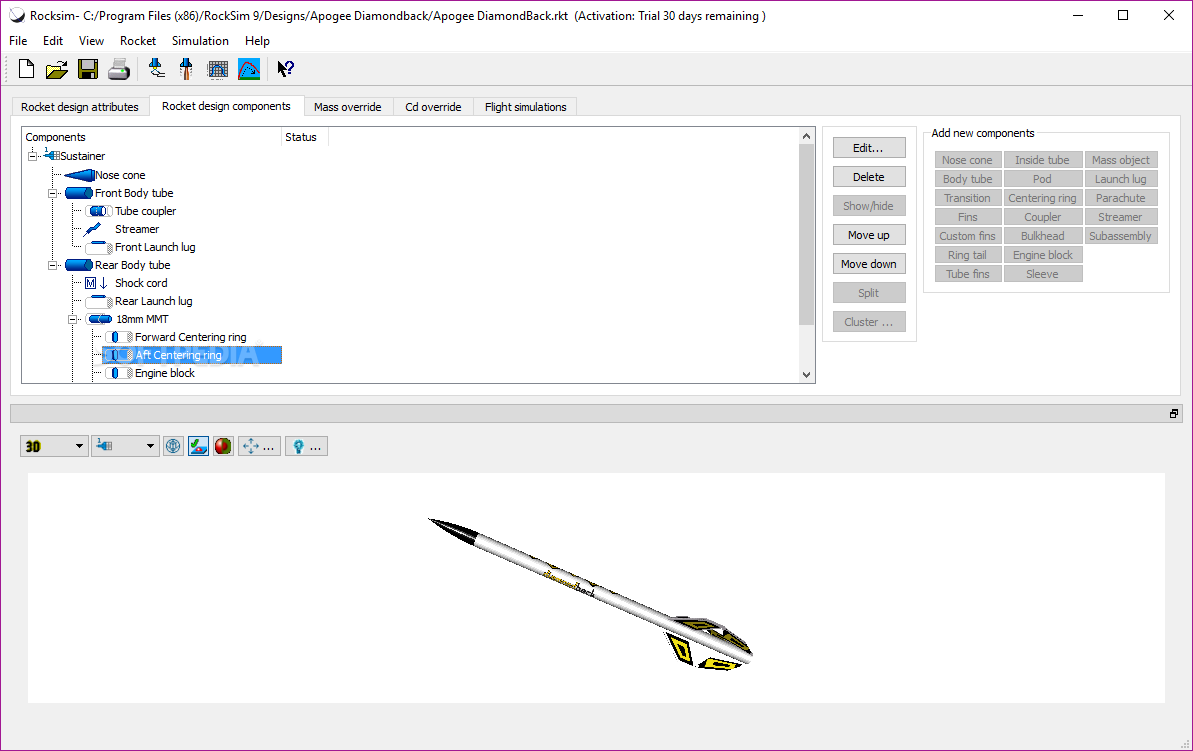
Task: Click the Components column header
Action: [151, 137]
